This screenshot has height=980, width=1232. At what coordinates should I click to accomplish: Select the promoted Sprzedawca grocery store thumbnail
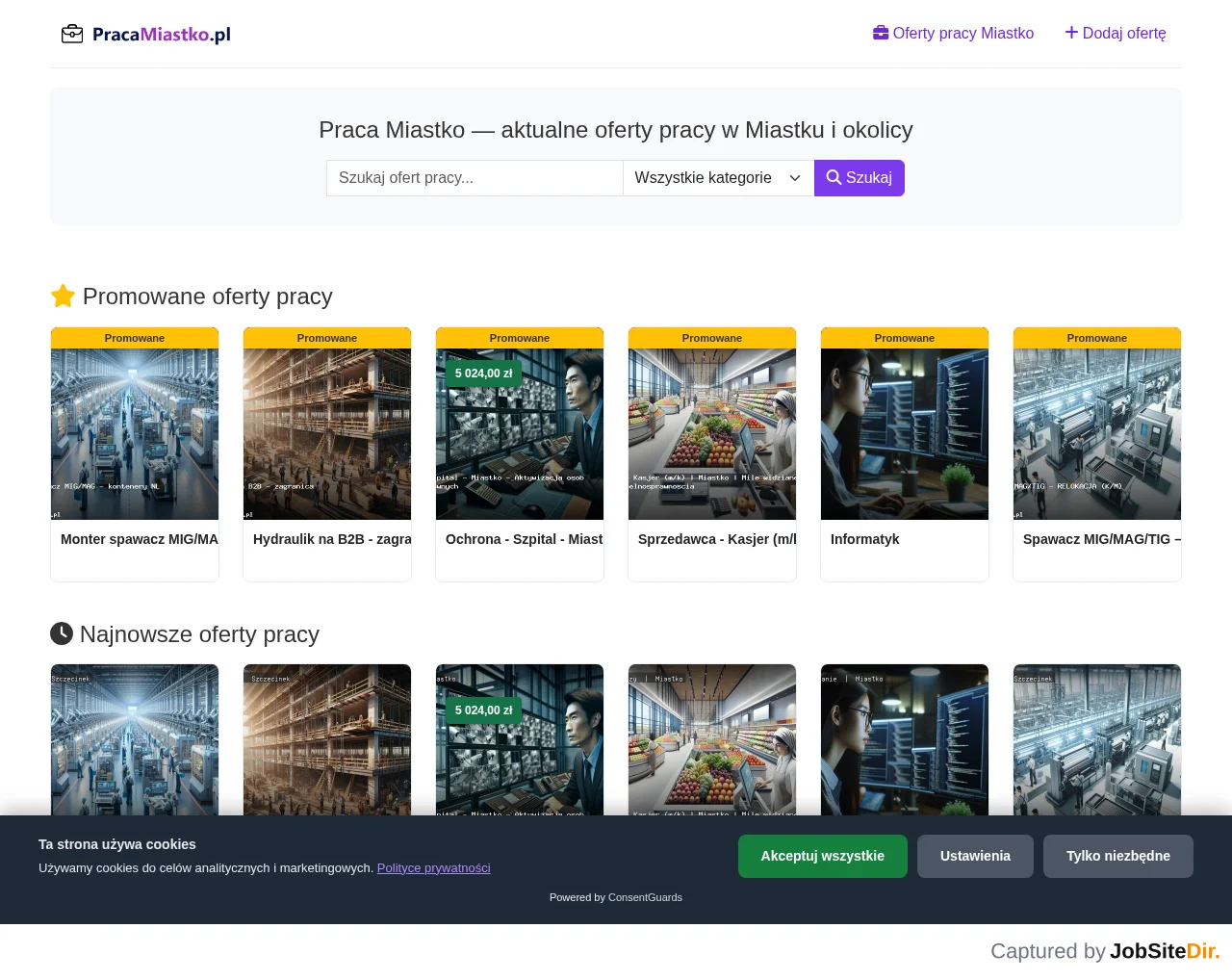click(712, 434)
